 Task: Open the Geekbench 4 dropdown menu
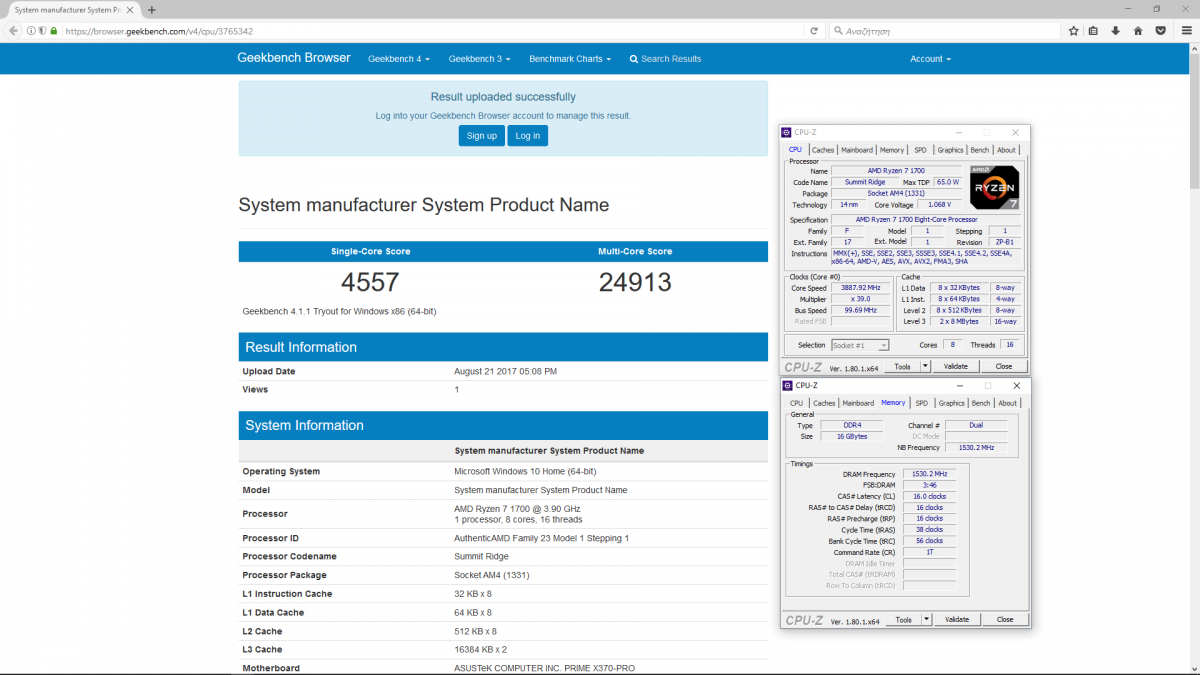[x=399, y=59]
